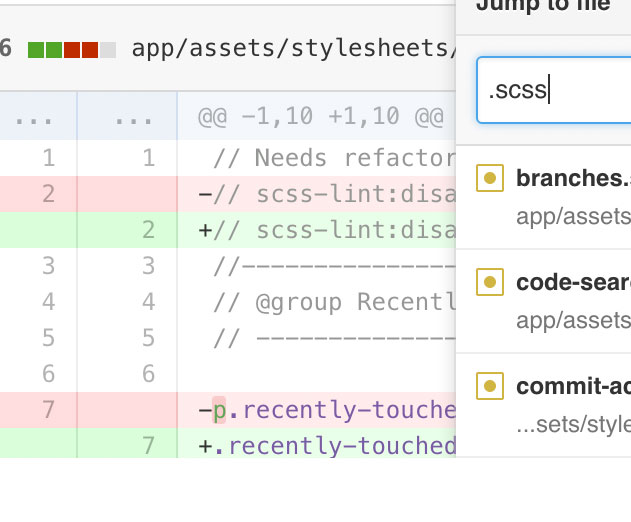Viewport: 631px width, 522px height.
Task: Click old line number 4
Action: pyautogui.click(x=48, y=302)
